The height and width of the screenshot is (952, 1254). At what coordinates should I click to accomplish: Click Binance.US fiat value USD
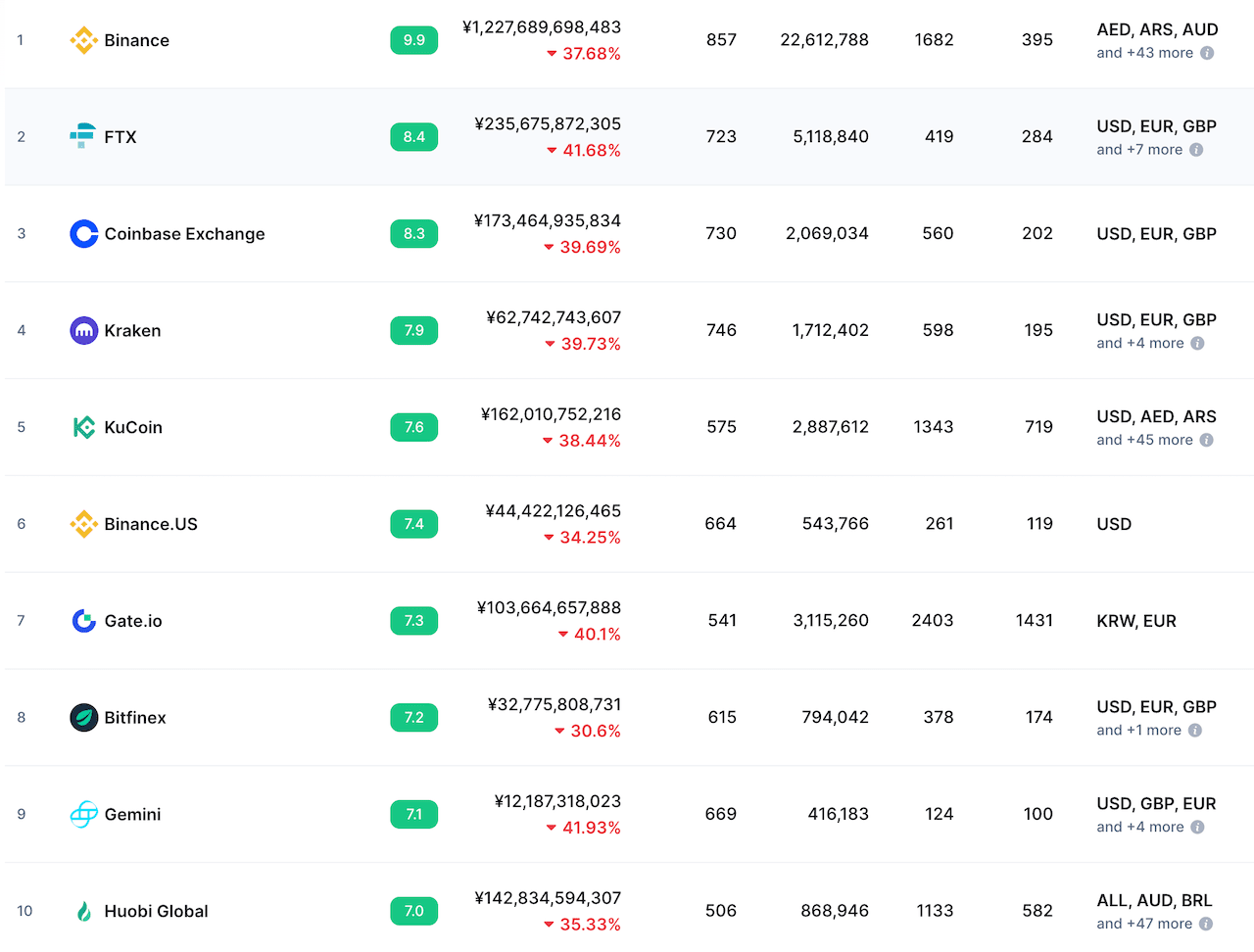[x=1114, y=524]
